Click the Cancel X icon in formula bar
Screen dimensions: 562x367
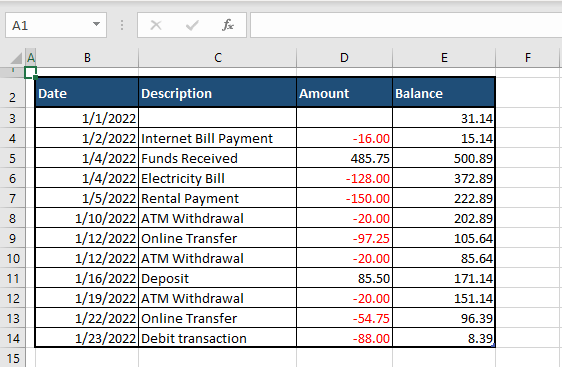[x=156, y=25]
